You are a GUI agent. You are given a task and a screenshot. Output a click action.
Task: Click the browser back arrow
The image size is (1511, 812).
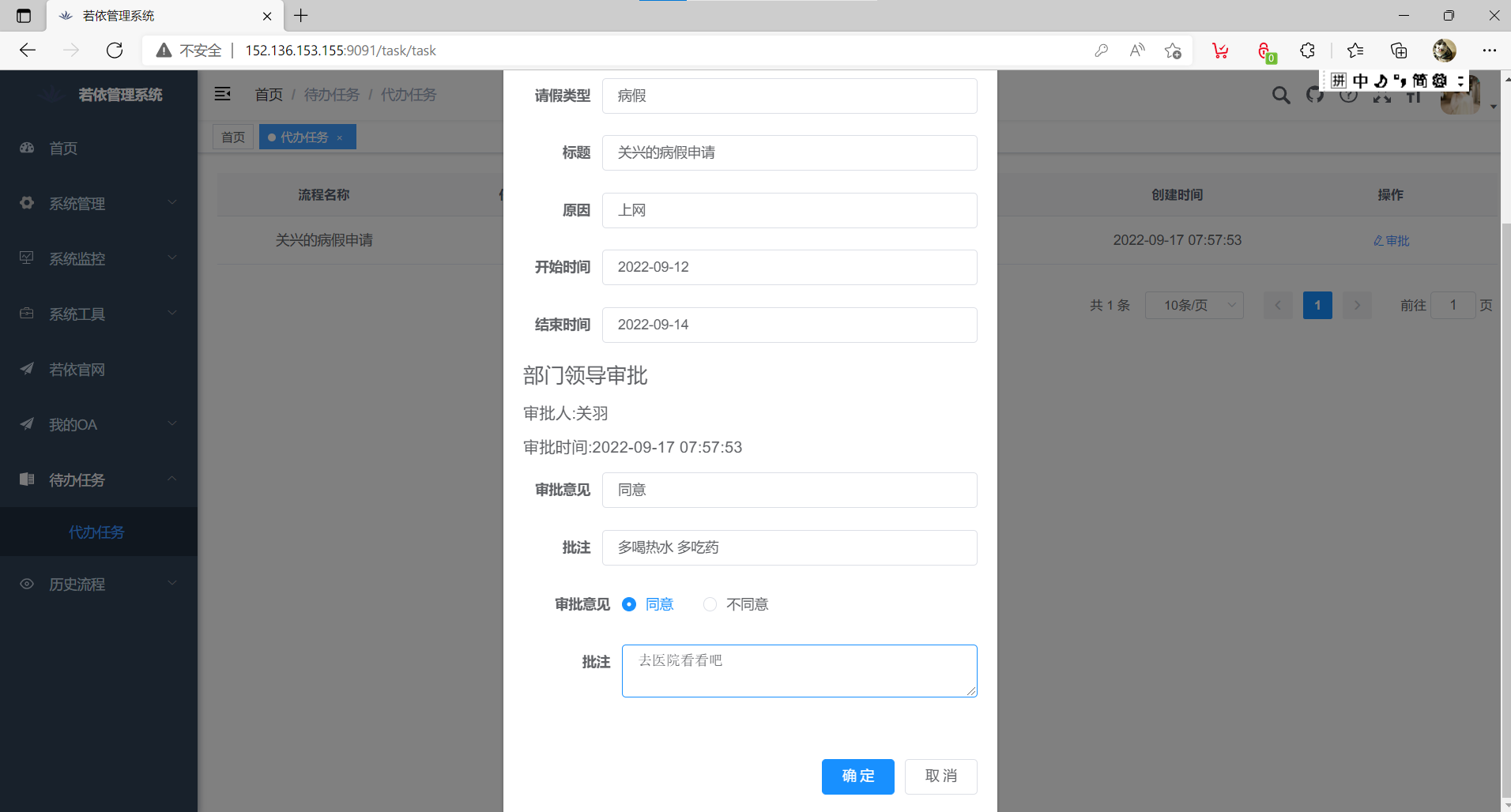tap(28, 51)
